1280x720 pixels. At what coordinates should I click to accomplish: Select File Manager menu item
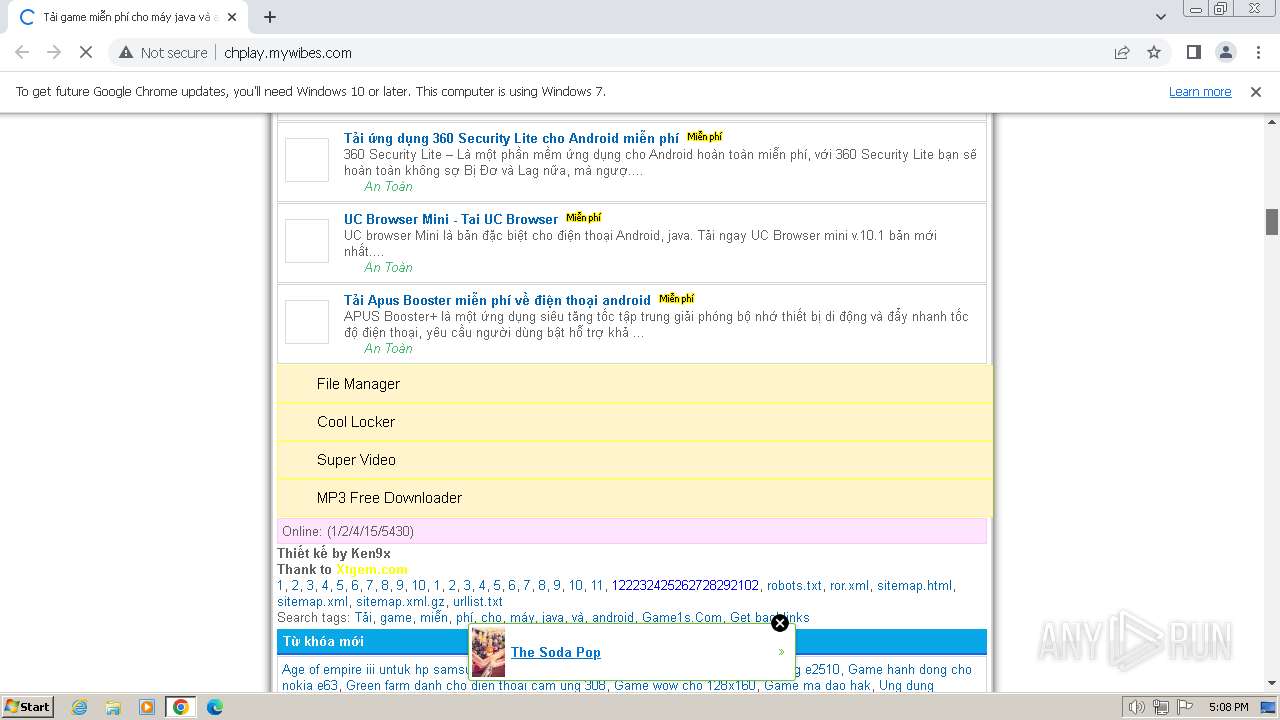pos(635,384)
